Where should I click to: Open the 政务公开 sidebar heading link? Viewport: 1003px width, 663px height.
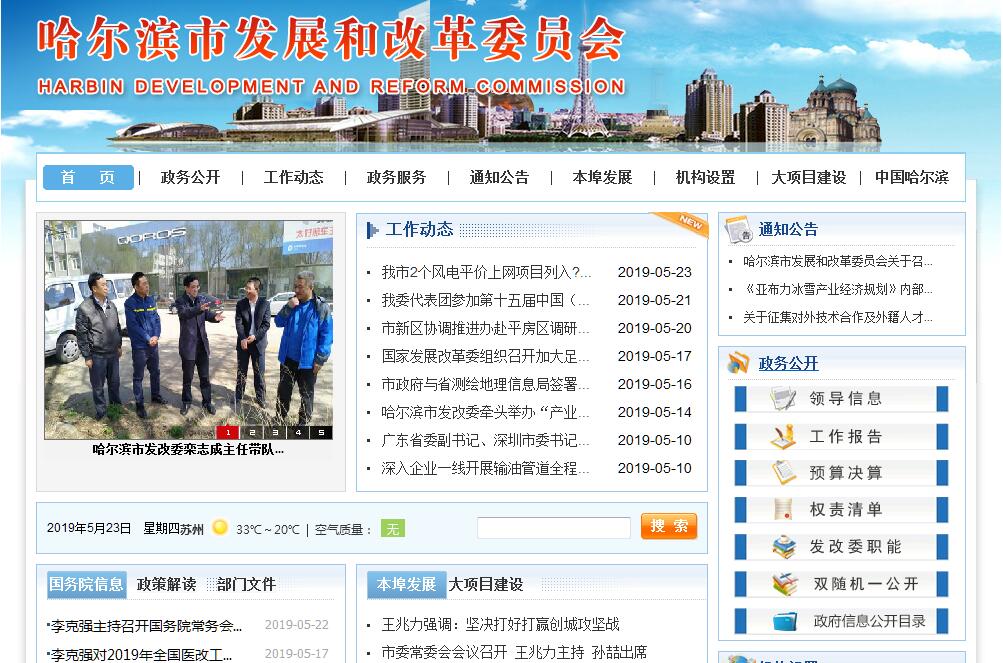(x=788, y=363)
